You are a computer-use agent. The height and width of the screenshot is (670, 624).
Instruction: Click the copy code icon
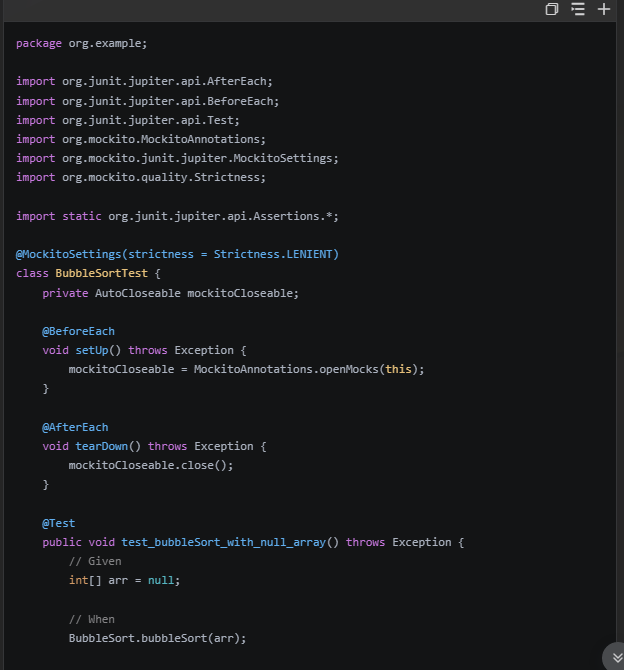click(x=552, y=9)
